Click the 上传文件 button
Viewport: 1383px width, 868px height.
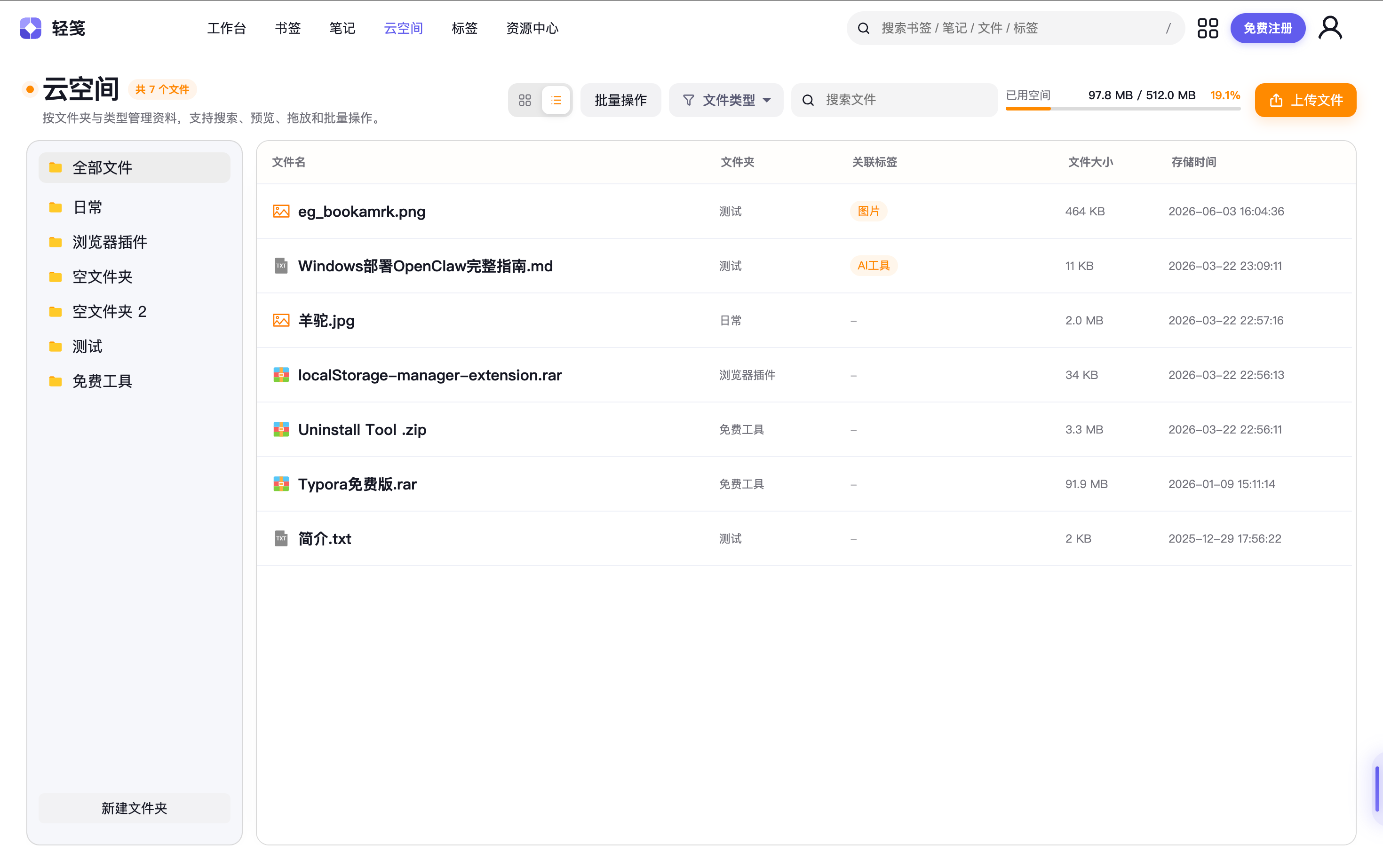click(x=1305, y=101)
